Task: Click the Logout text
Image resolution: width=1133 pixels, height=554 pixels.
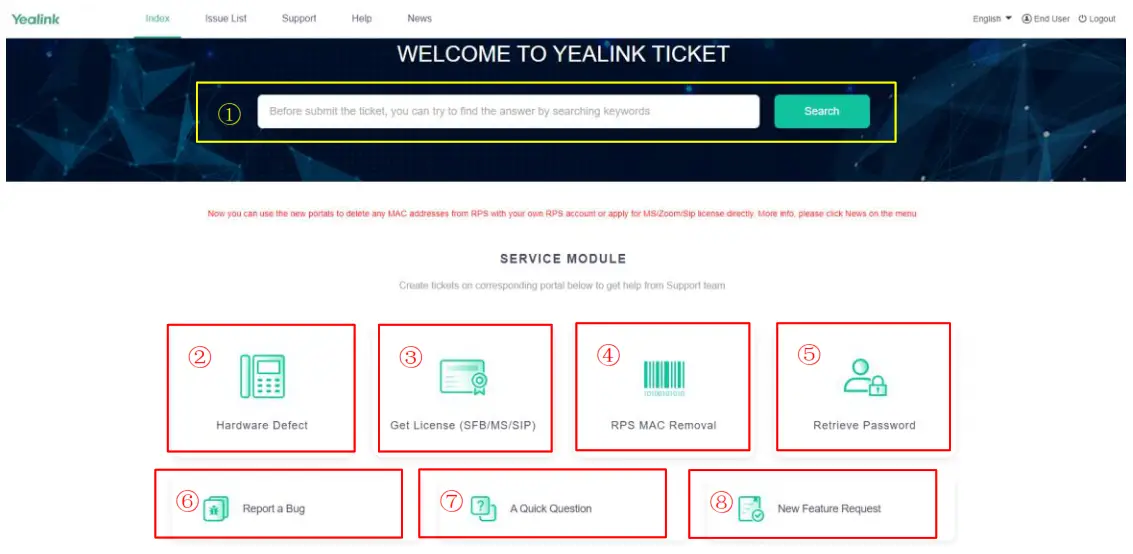Action: point(1103,19)
